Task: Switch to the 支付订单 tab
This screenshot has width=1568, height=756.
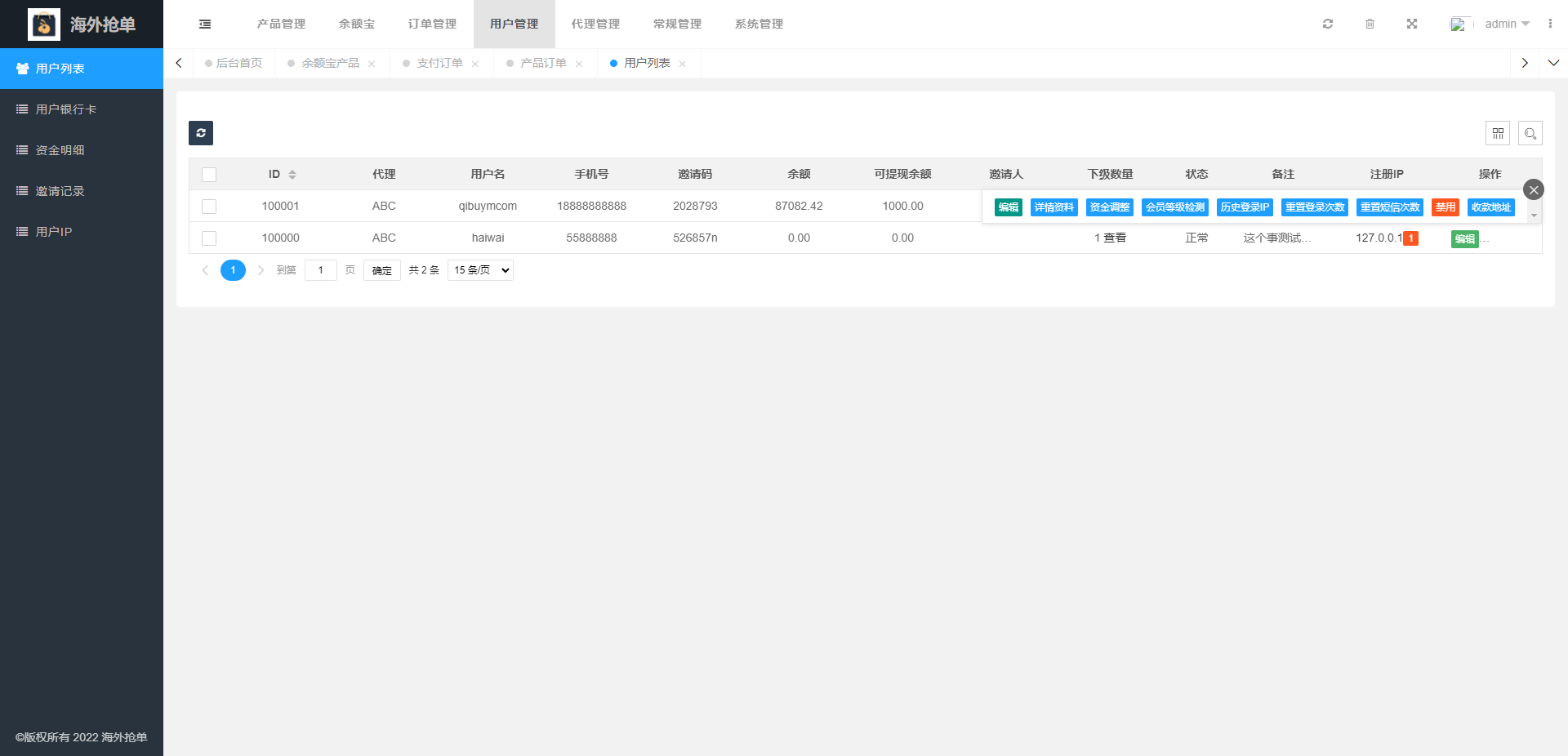Action: (439, 63)
